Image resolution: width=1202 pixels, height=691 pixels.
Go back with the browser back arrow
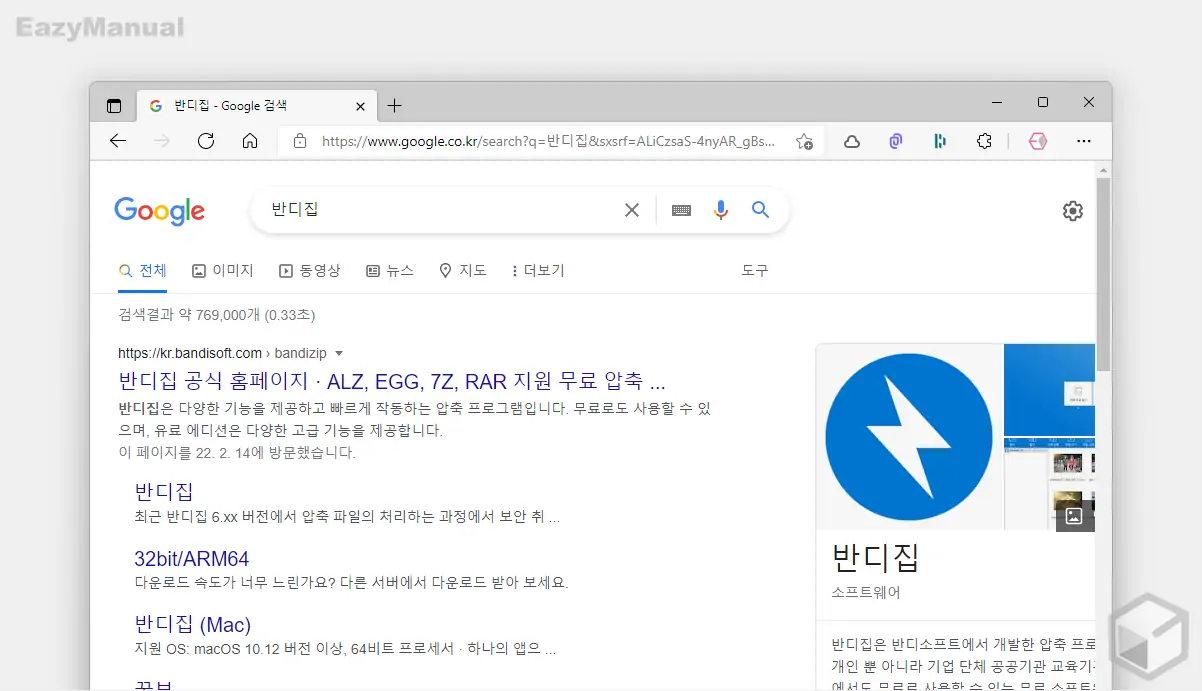coord(118,141)
